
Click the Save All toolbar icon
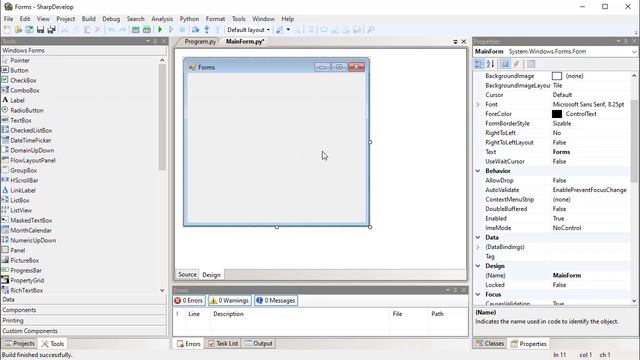(51, 30)
